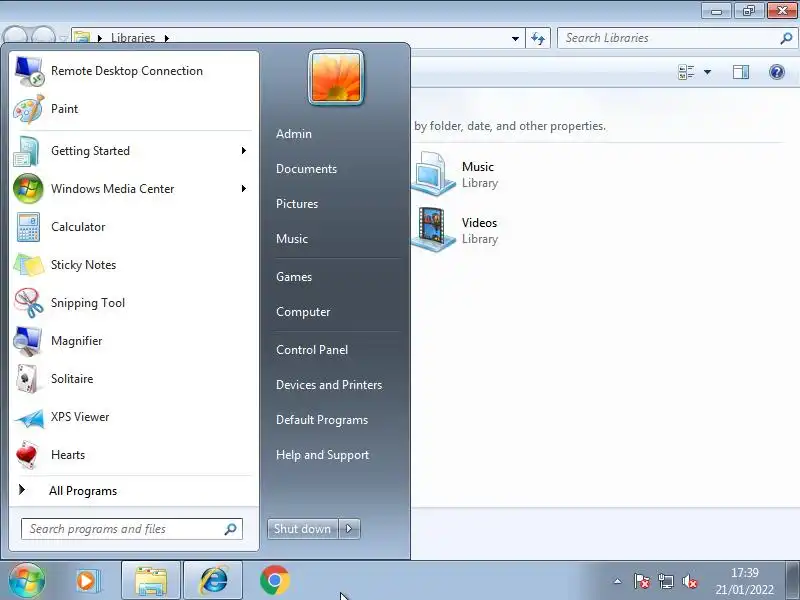Open Computer from Start menu
The width and height of the screenshot is (800, 600).
pyautogui.click(x=303, y=312)
